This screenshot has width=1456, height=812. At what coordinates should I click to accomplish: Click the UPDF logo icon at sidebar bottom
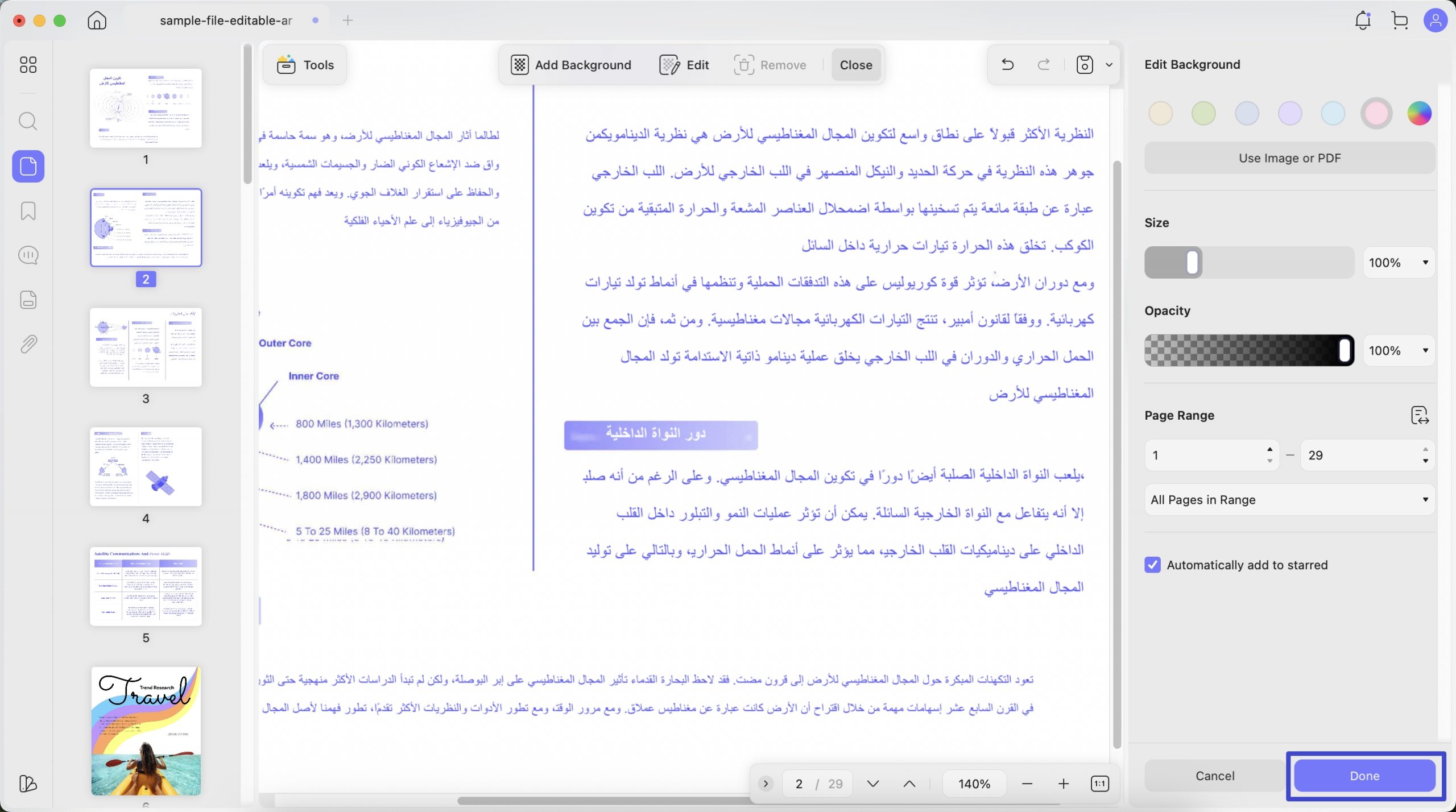(x=28, y=783)
